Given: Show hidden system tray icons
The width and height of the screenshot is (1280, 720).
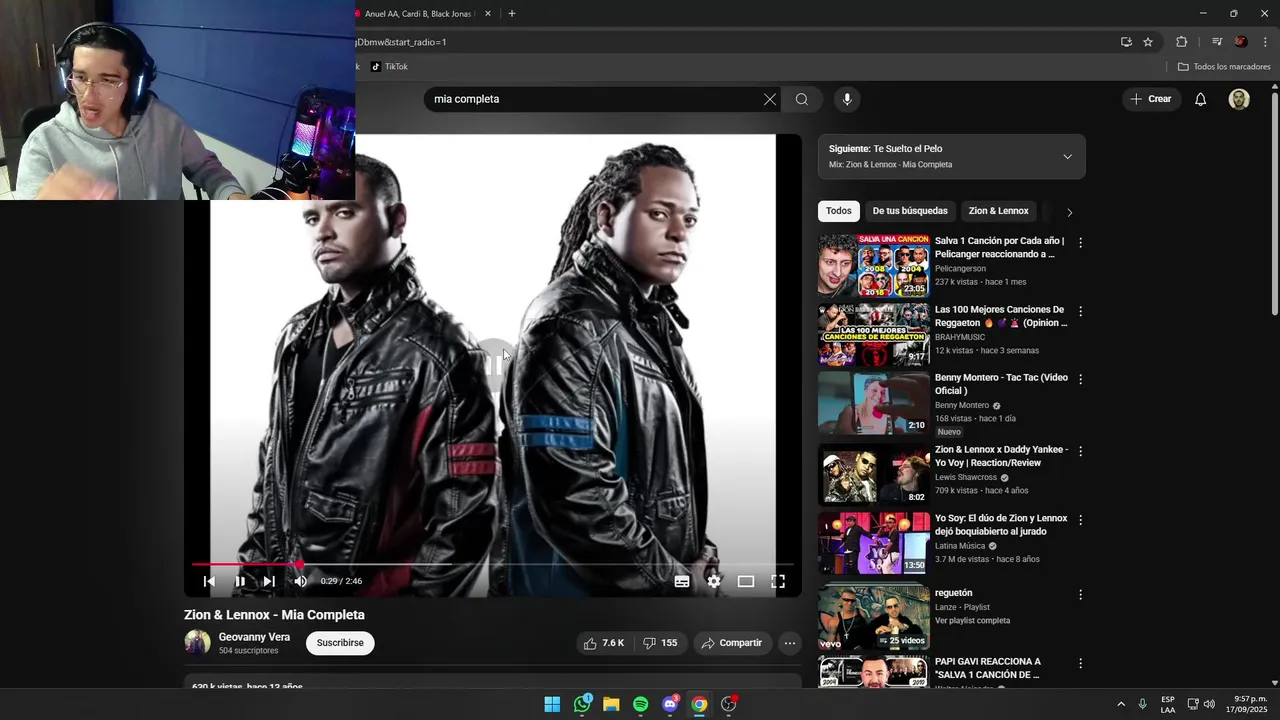Looking at the screenshot, I should tap(1120, 704).
